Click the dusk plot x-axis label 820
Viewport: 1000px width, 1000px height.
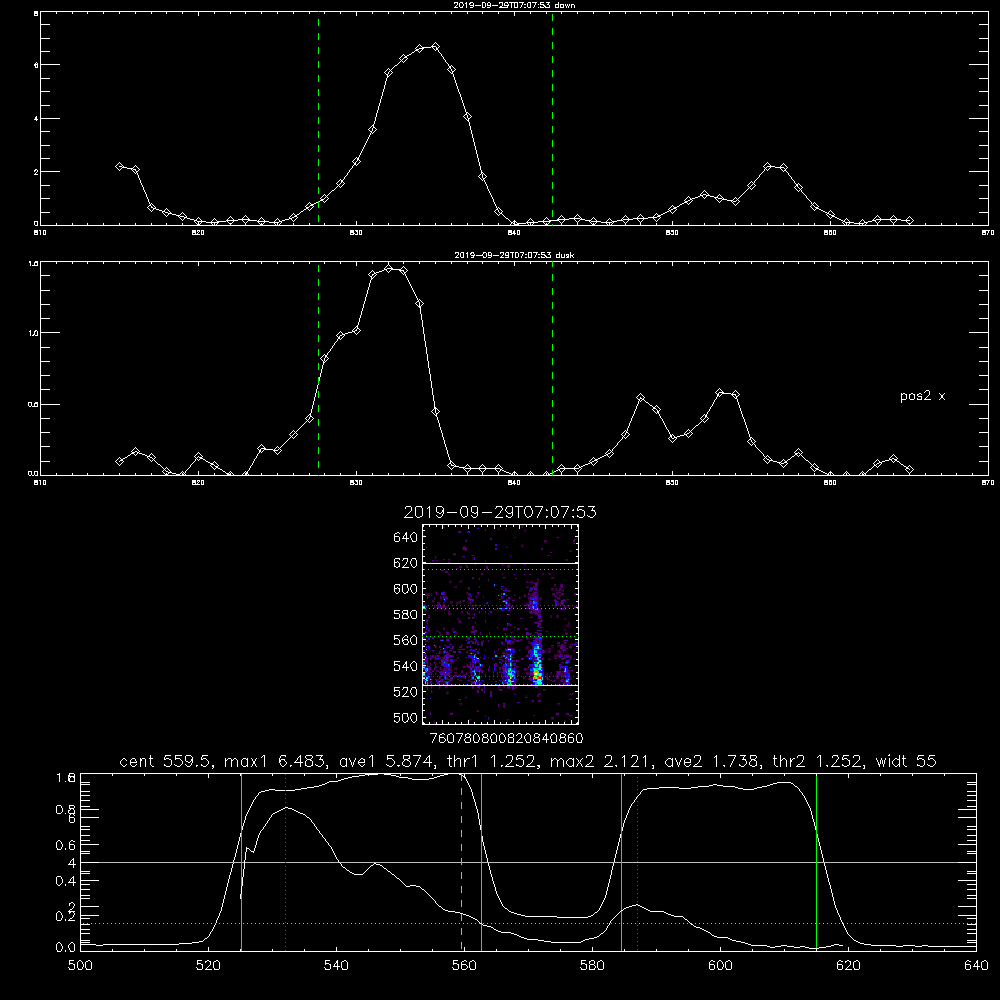(198, 483)
